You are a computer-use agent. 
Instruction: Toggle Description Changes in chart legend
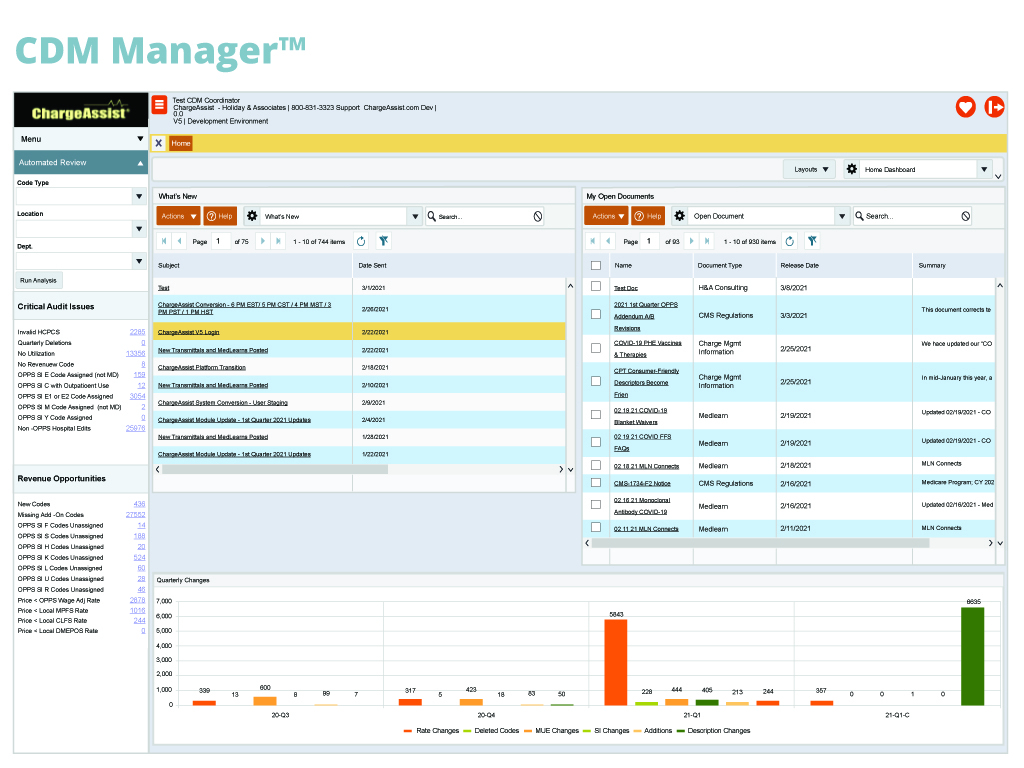(714, 731)
